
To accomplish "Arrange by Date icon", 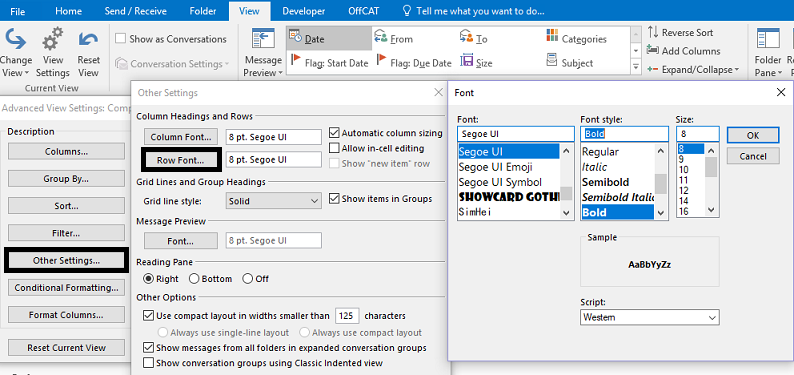I will point(296,38).
